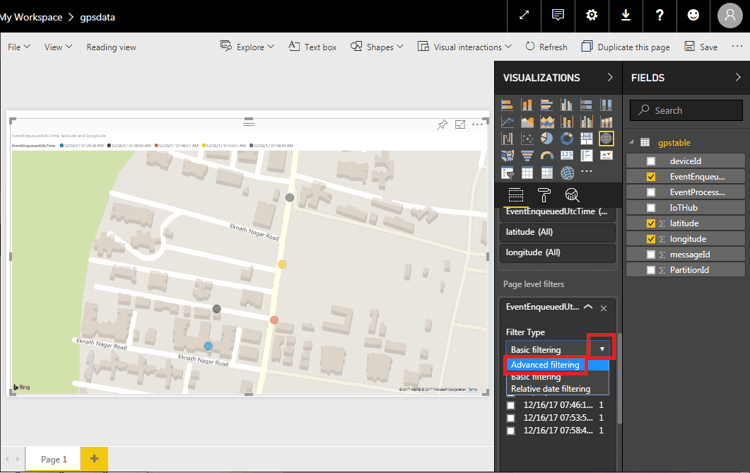This screenshot has width=750, height=473.
Task: Collapse the EventEnqueuedUt... filter card
Action: click(588, 307)
